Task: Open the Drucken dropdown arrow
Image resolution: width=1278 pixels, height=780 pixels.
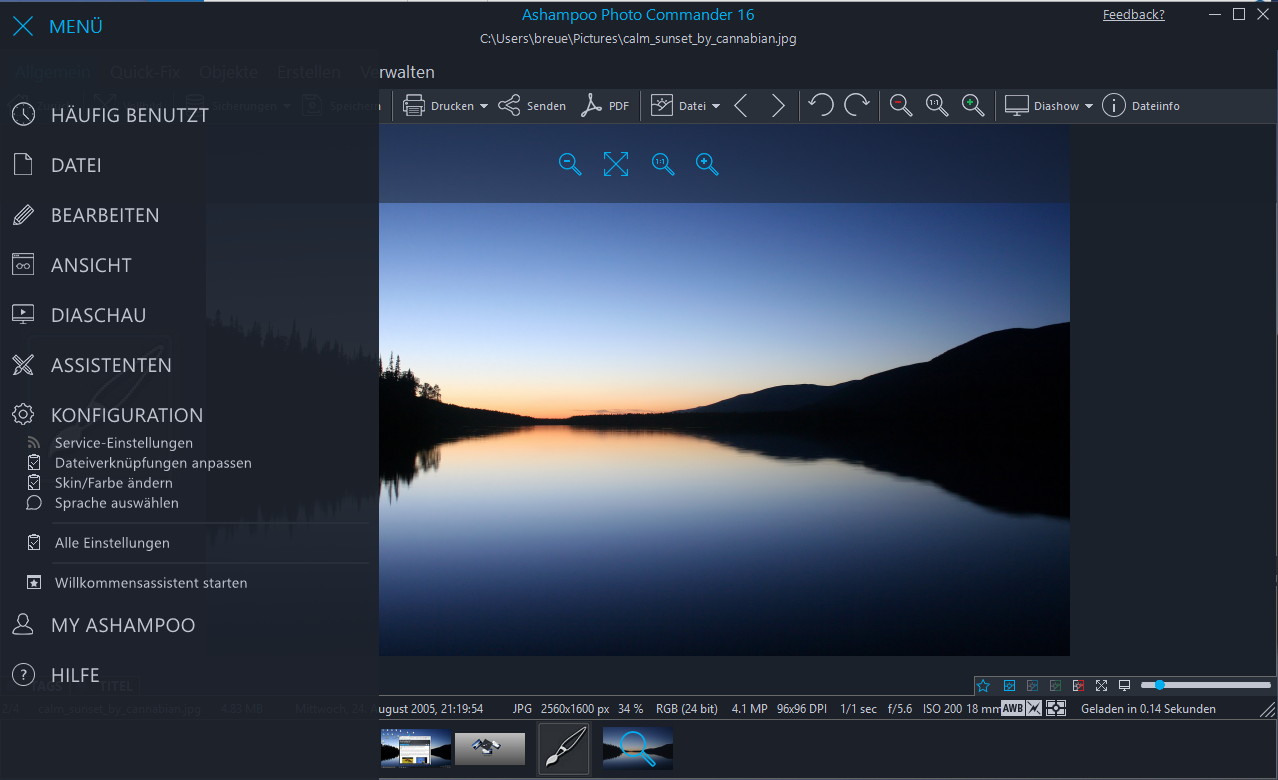Action: [484, 106]
